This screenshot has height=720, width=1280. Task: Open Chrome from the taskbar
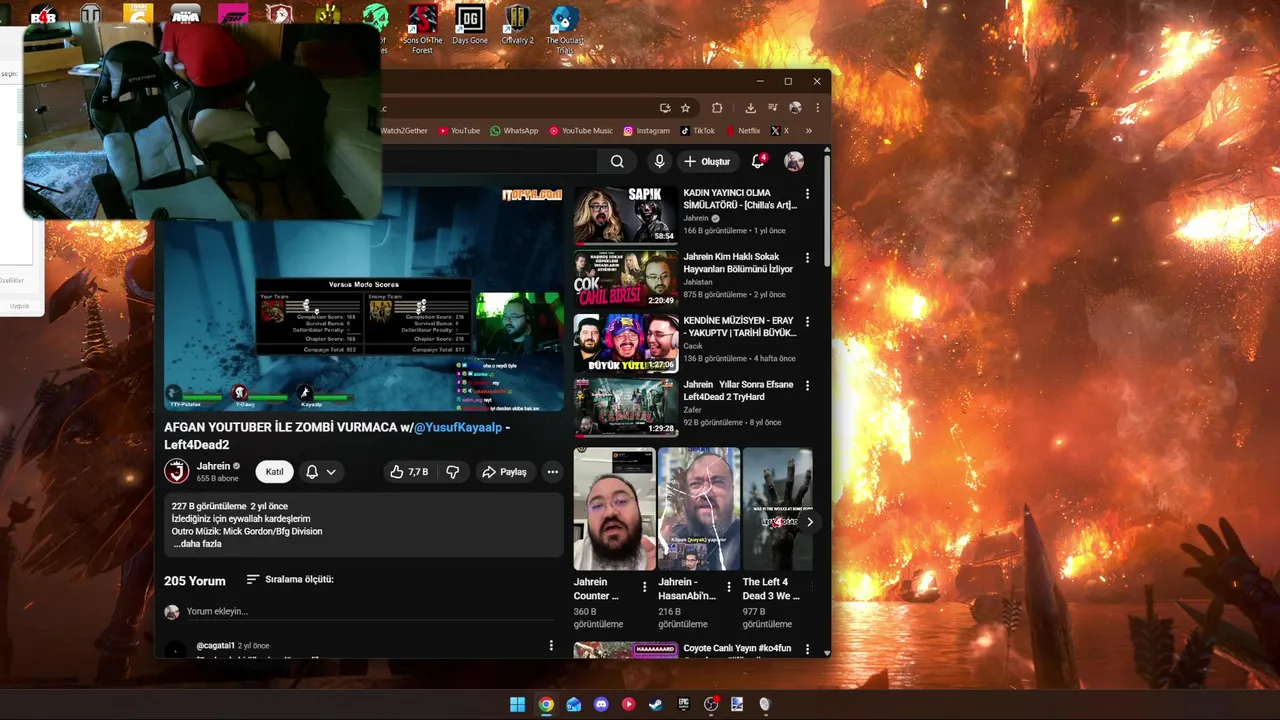coord(546,704)
